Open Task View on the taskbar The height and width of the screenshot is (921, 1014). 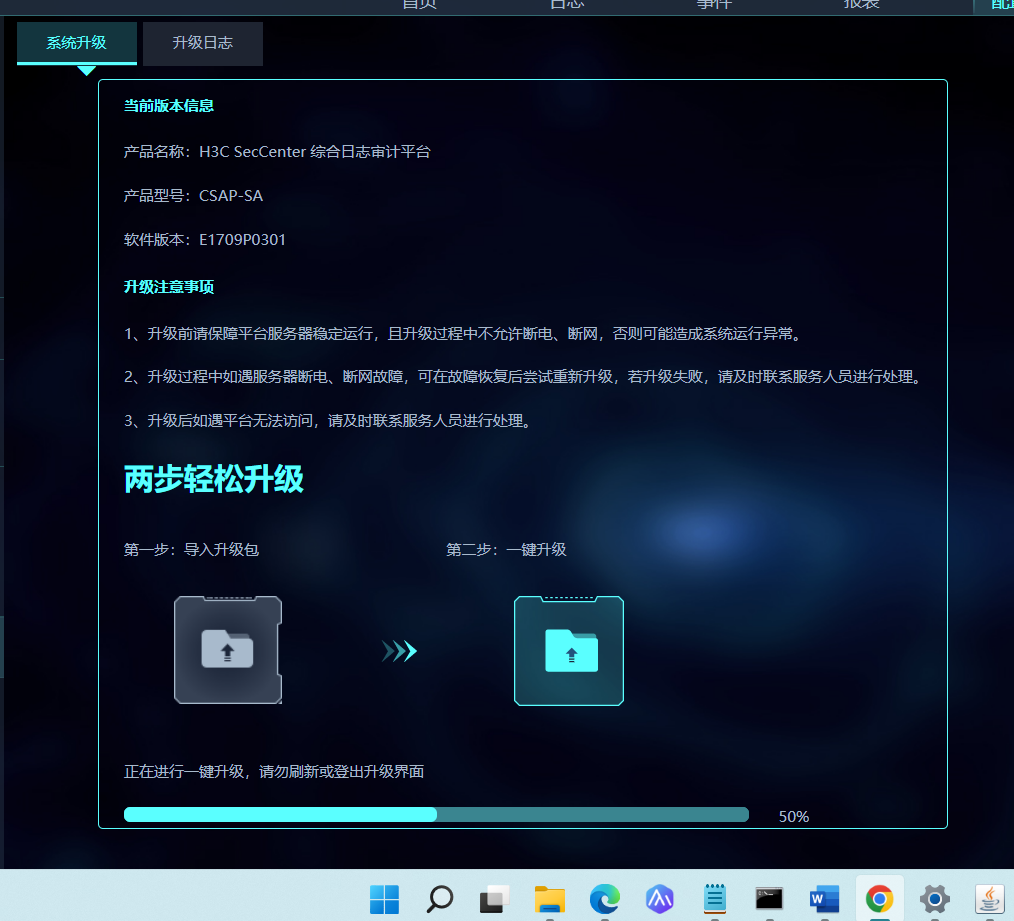pyautogui.click(x=495, y=899)
